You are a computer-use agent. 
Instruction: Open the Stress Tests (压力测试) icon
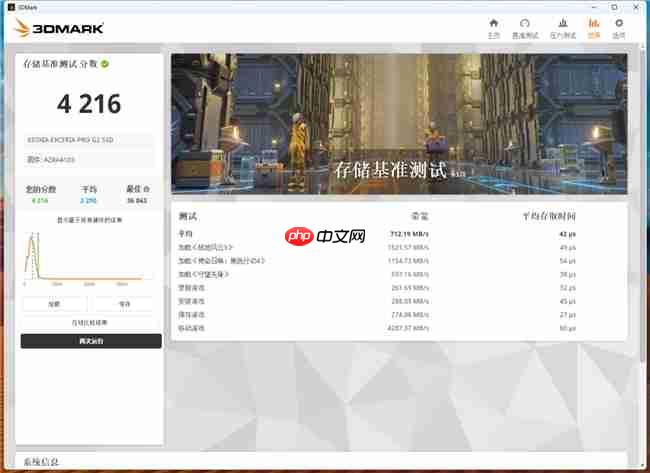563,29
